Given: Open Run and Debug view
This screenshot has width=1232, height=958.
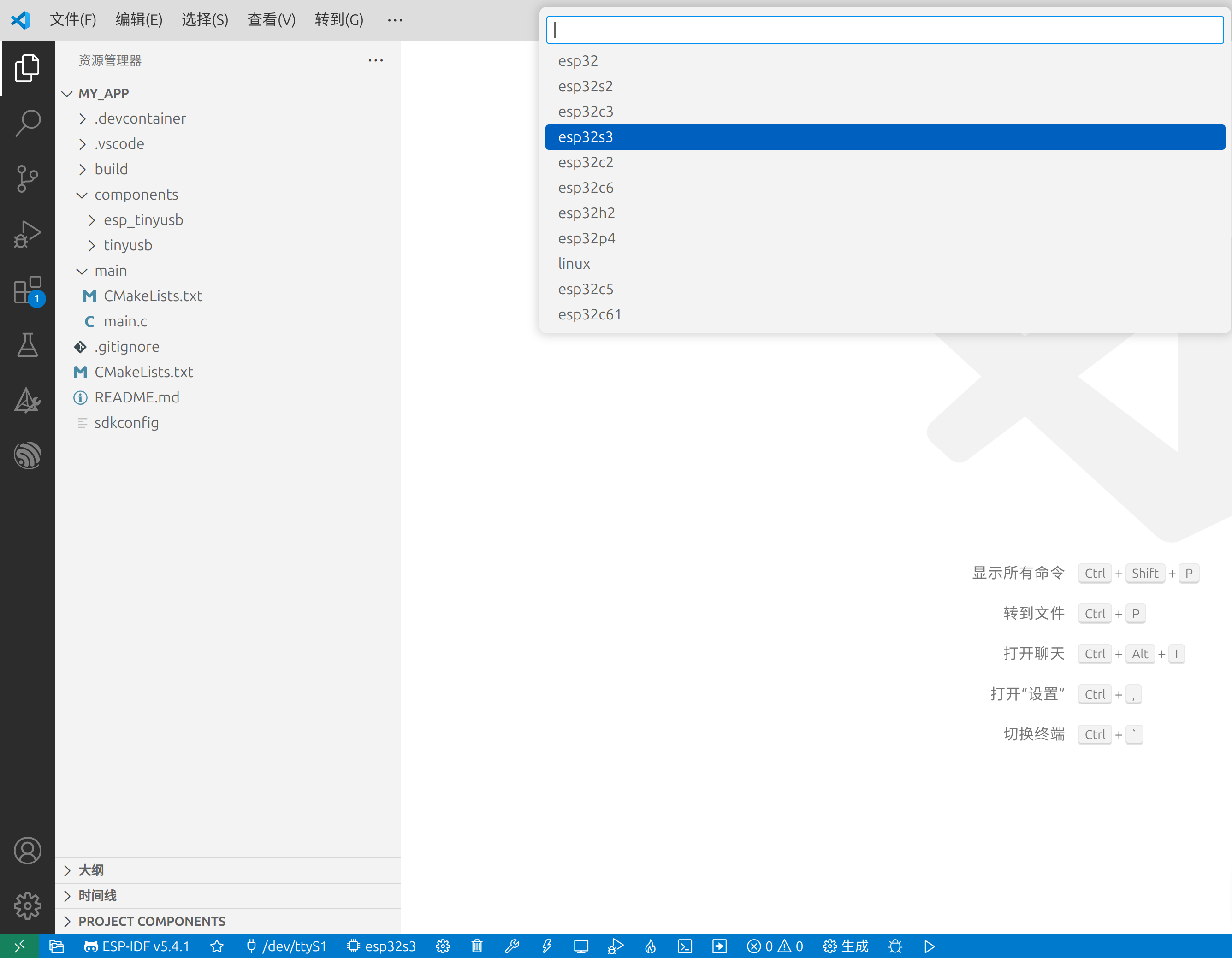Looking at the screenshot, I should (27, 234).
